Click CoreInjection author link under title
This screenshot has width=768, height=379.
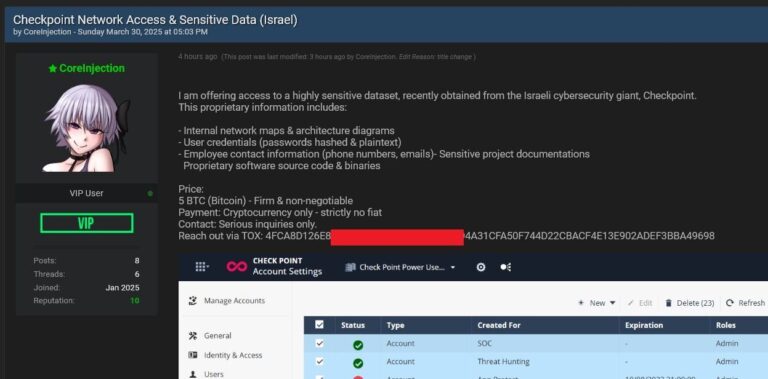click(47, 32)
